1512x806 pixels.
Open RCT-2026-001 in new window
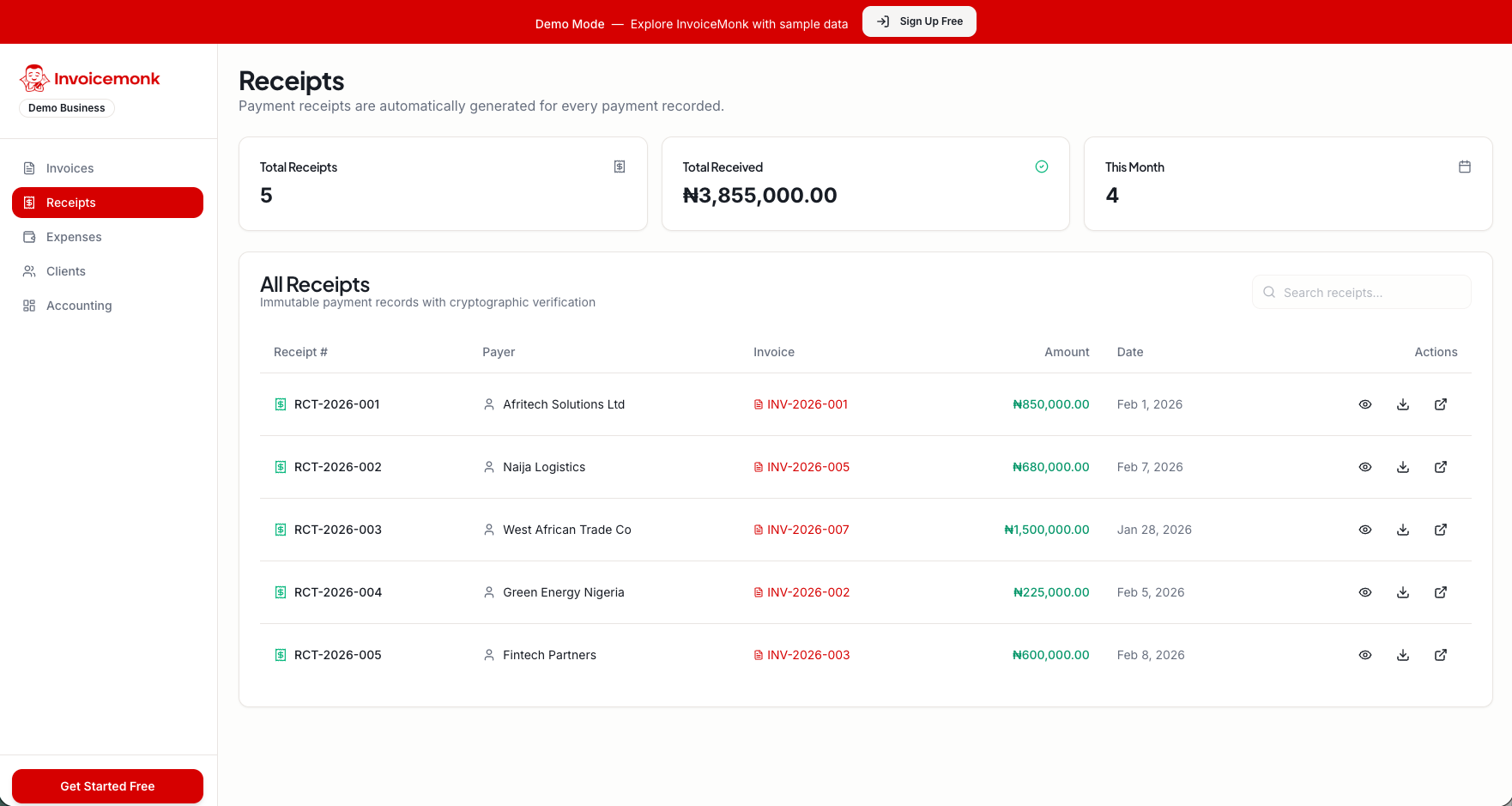pos(1441,404)
